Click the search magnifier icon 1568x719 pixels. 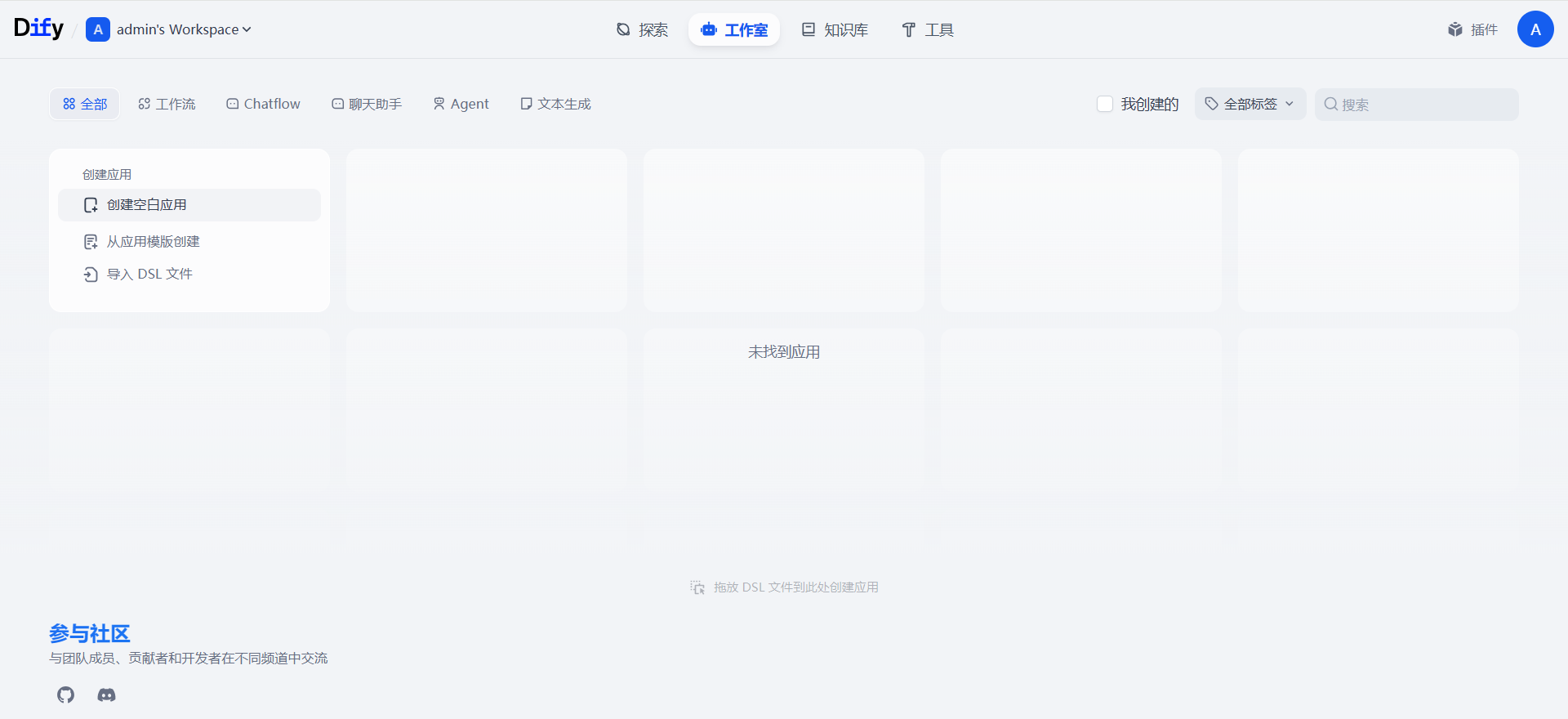click(1330, 105)
